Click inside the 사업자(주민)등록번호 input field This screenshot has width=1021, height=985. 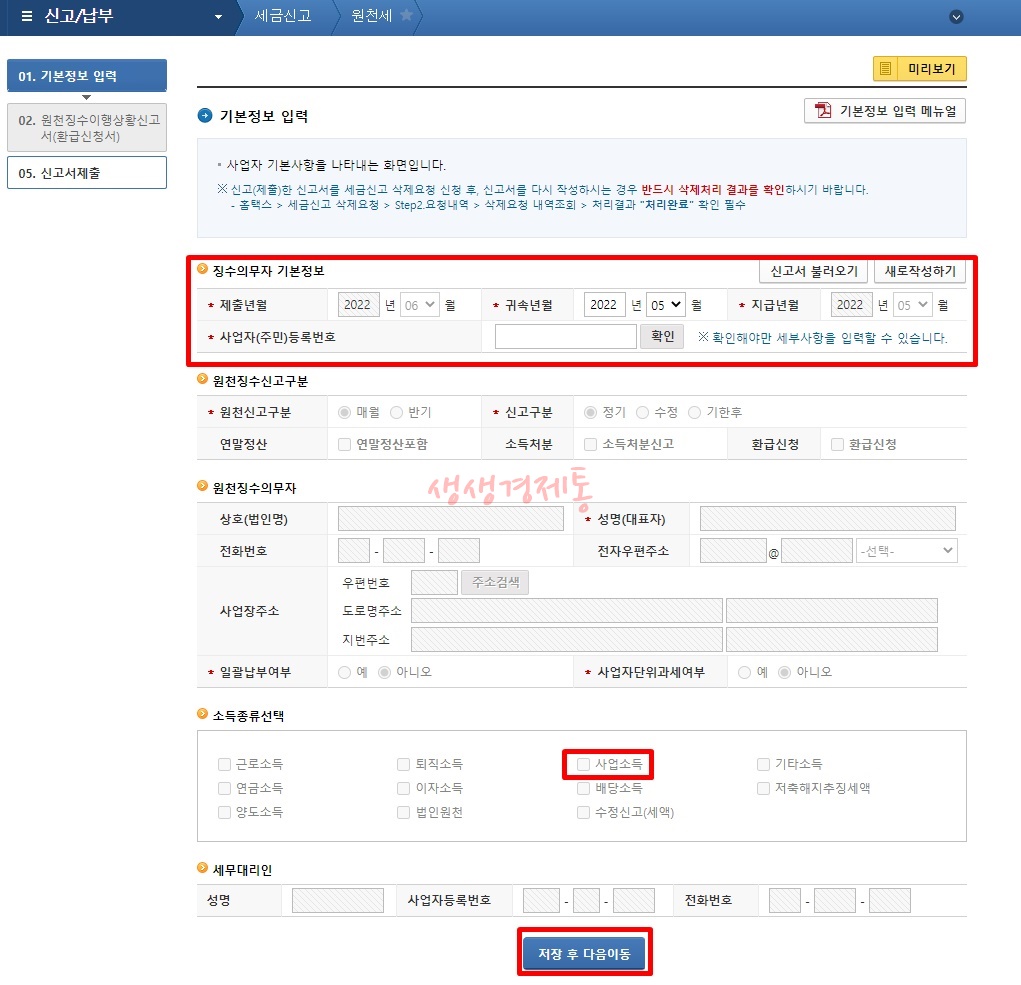pyautogui.click(x=565, y=336)
